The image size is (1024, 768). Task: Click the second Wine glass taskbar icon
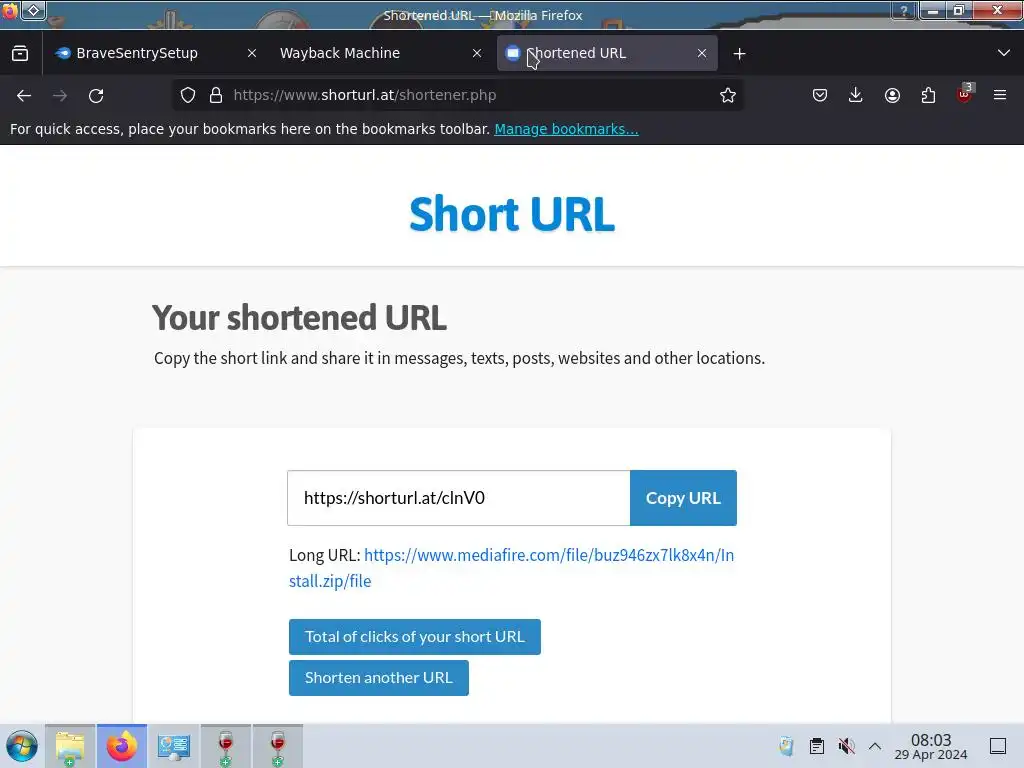pos(278,746)
